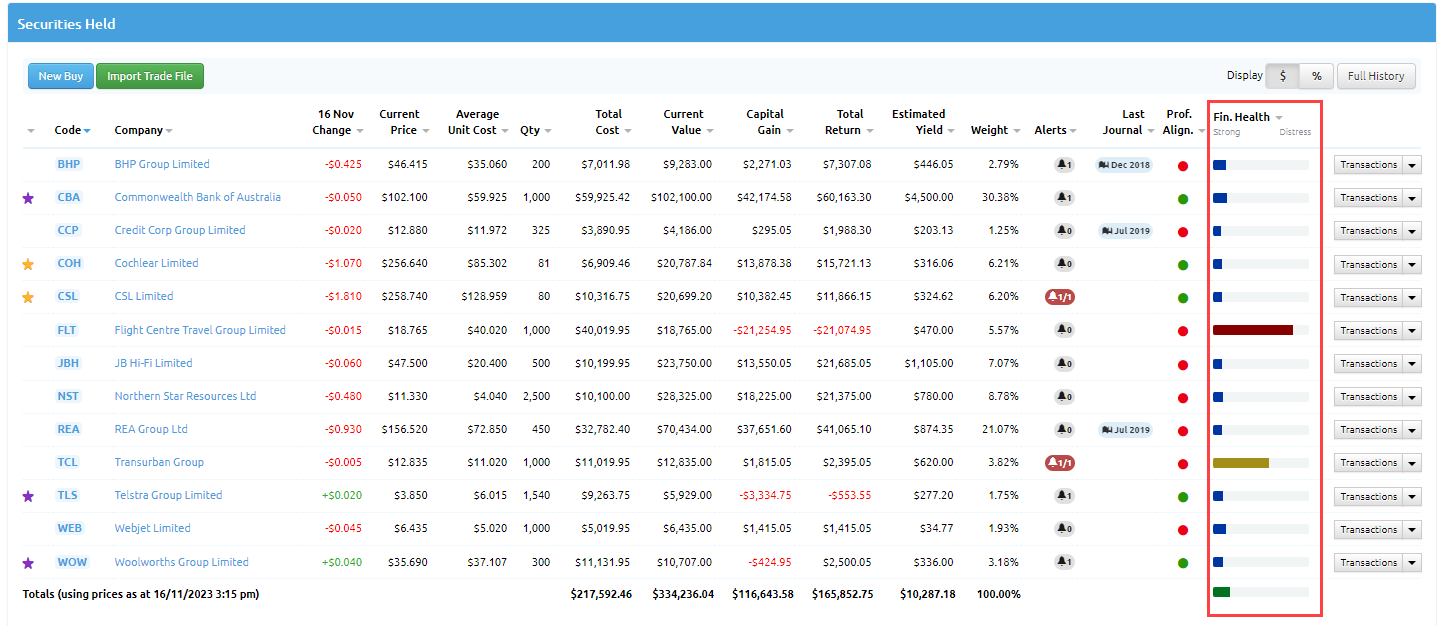The width and height of the screenshot is (1440, 626).
Task: Open the Dec 2018 journal entry for BHP
Action: (1124, 165)
